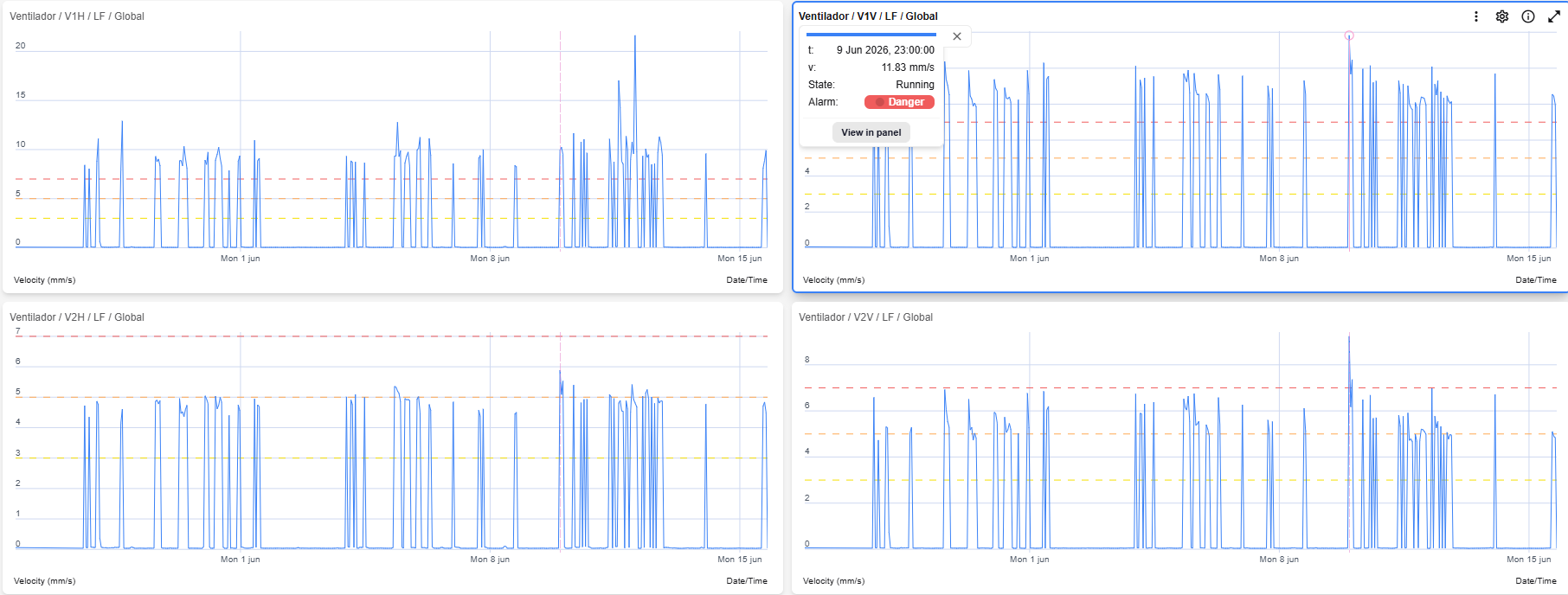Click the tallest spike peak in the V2V chart
This screenshot has width=1568, height=595.
pyautogui.click(x=1349, y=336)
